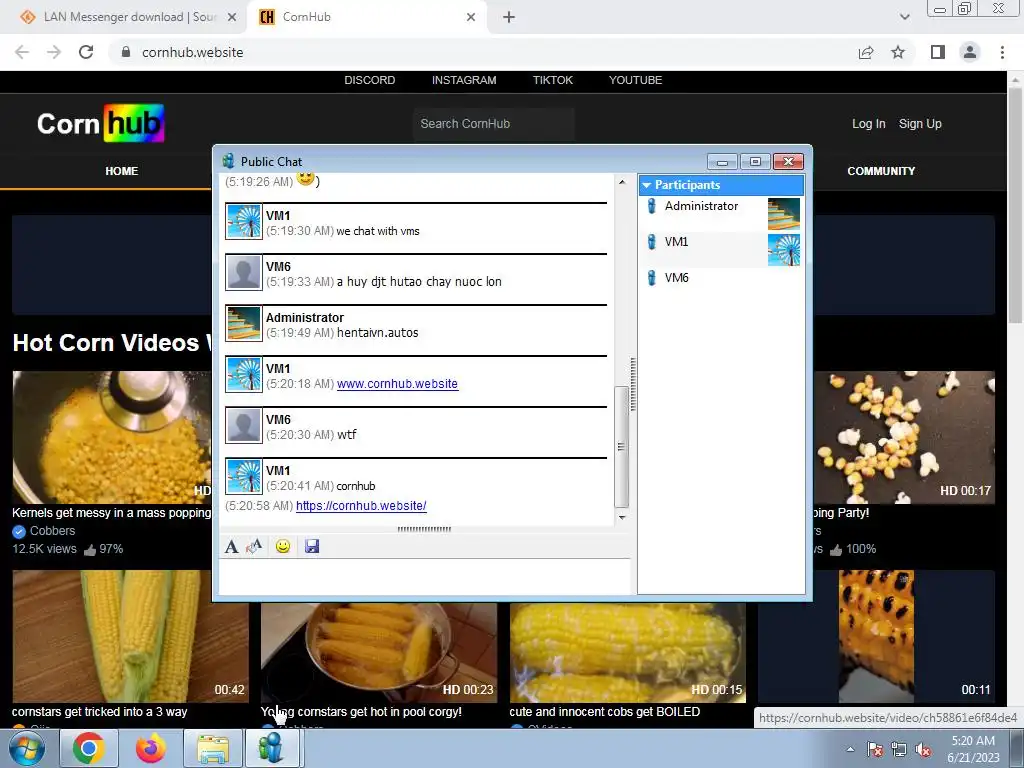The width and height of the screenshot is (1024, 768).
Task: Click the address bar URL field
Action: pos(483,52)
